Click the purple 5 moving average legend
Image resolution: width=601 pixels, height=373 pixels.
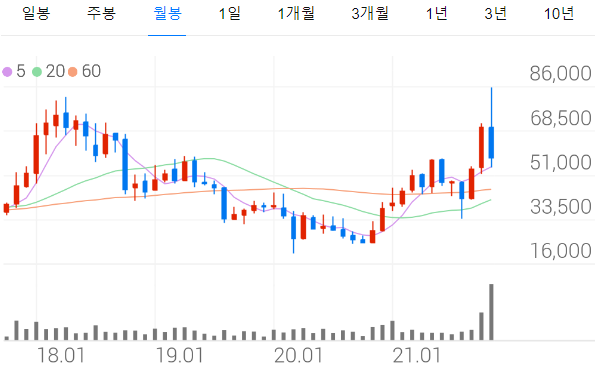[14, 71]
